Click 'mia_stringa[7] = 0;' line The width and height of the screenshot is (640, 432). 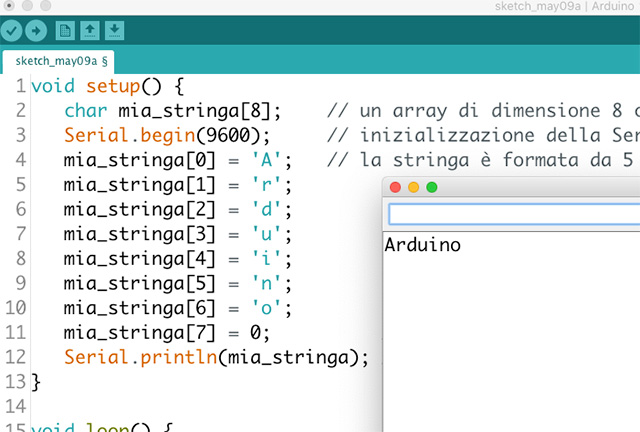click(167, 332)
